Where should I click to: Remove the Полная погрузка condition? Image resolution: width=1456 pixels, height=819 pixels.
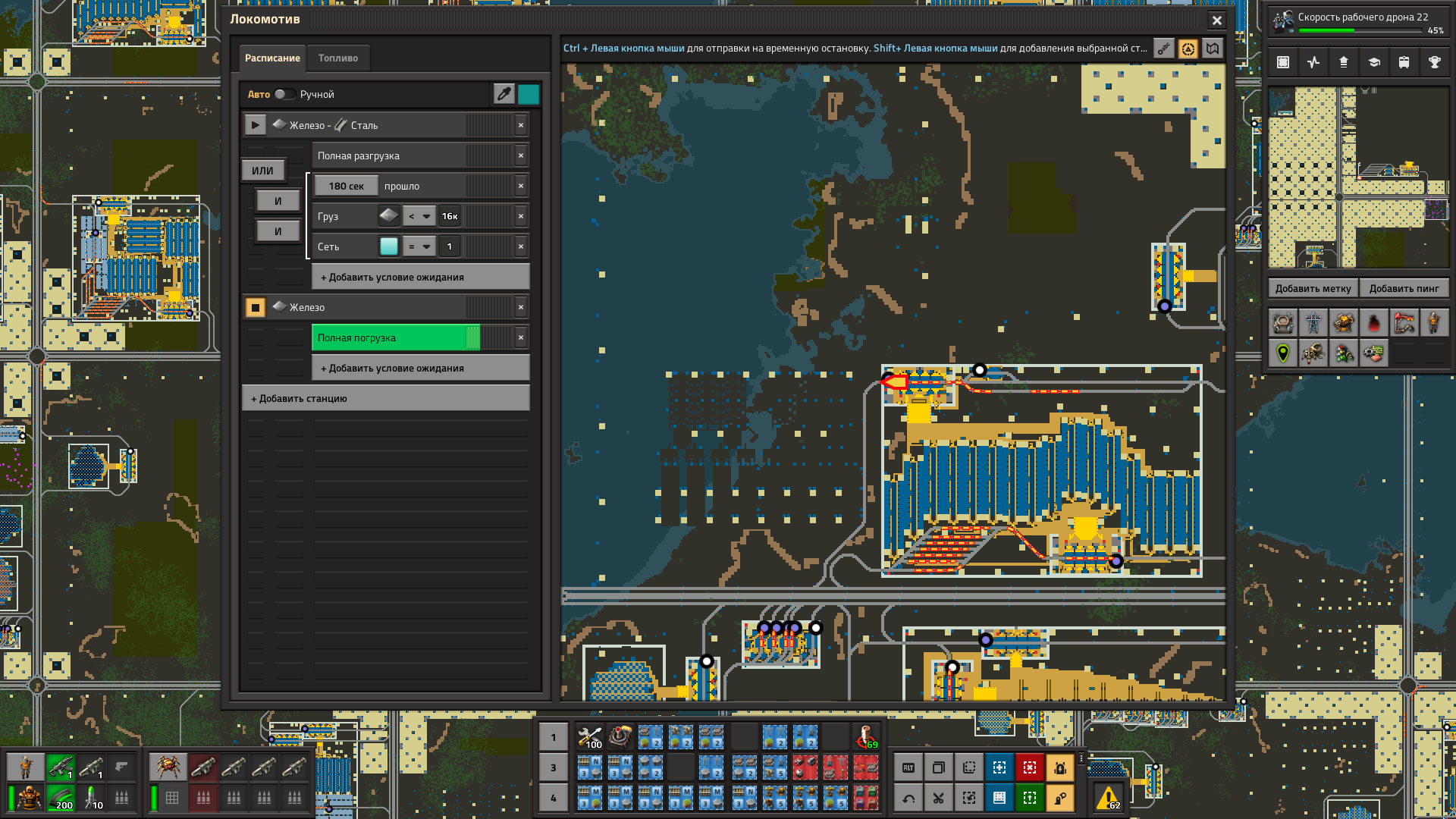click(x=521, y=337)
